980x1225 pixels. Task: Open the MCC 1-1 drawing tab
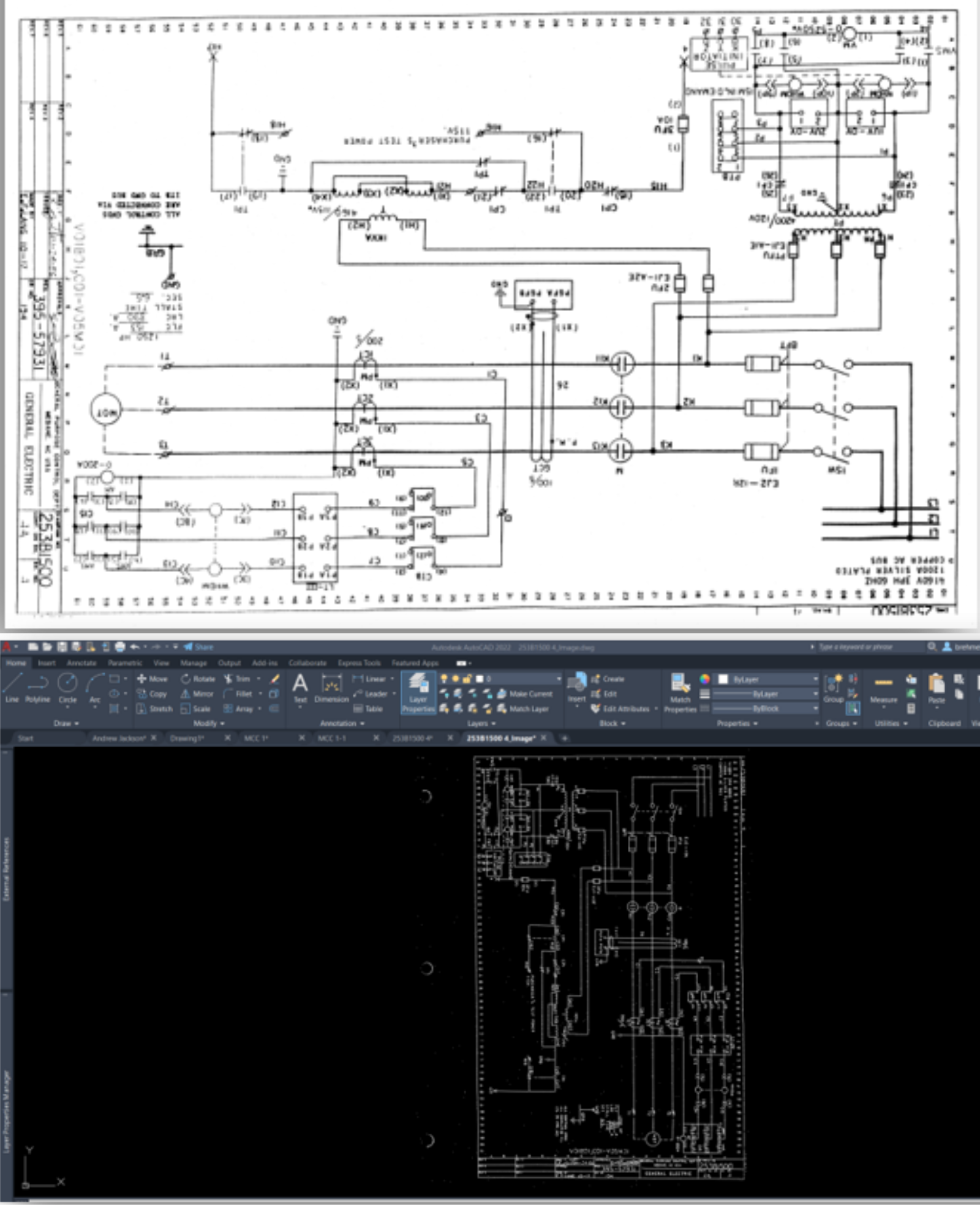pyautogui.click(x=331, y=738)
